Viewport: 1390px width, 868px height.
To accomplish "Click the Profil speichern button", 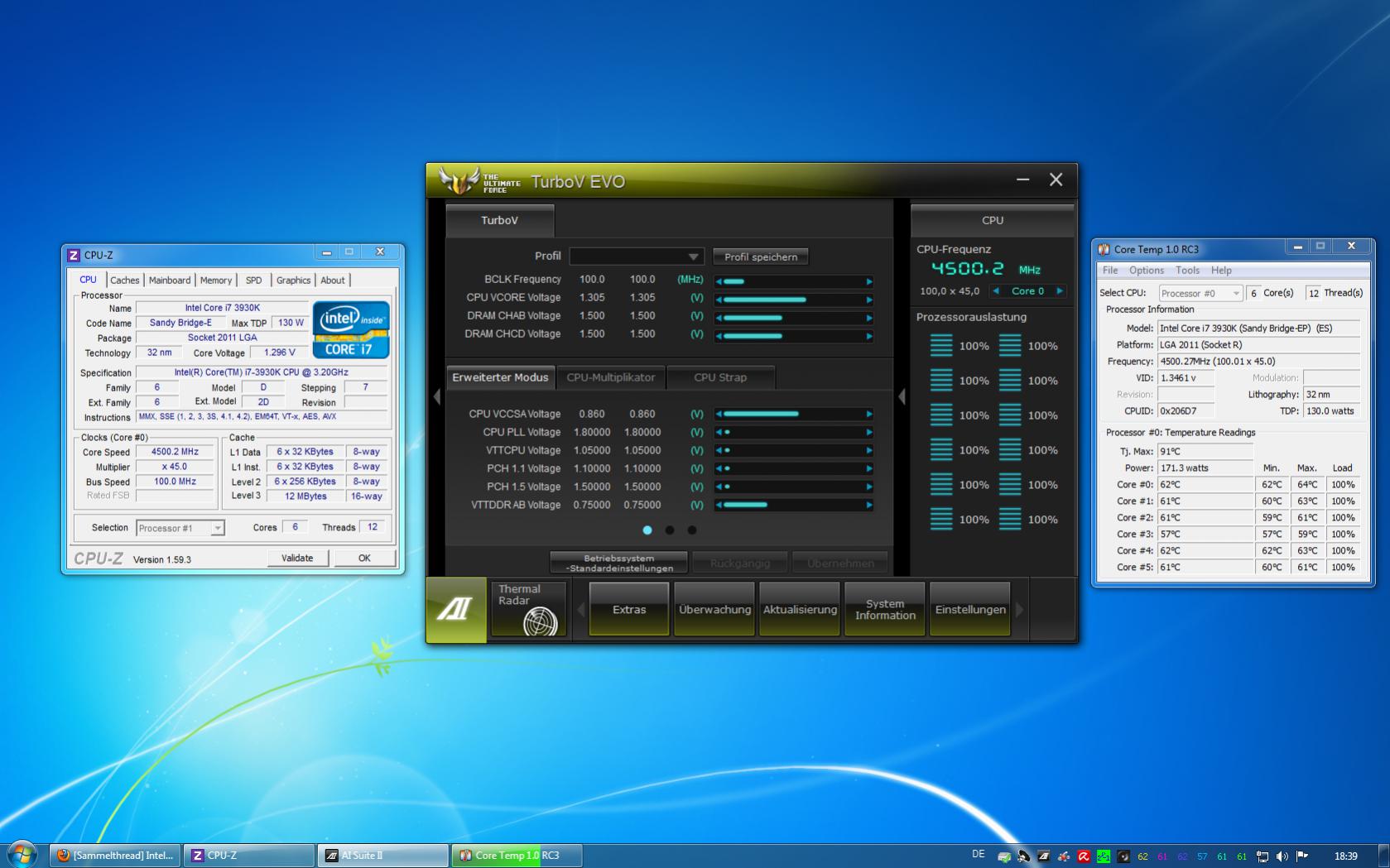I will [760, 257].
